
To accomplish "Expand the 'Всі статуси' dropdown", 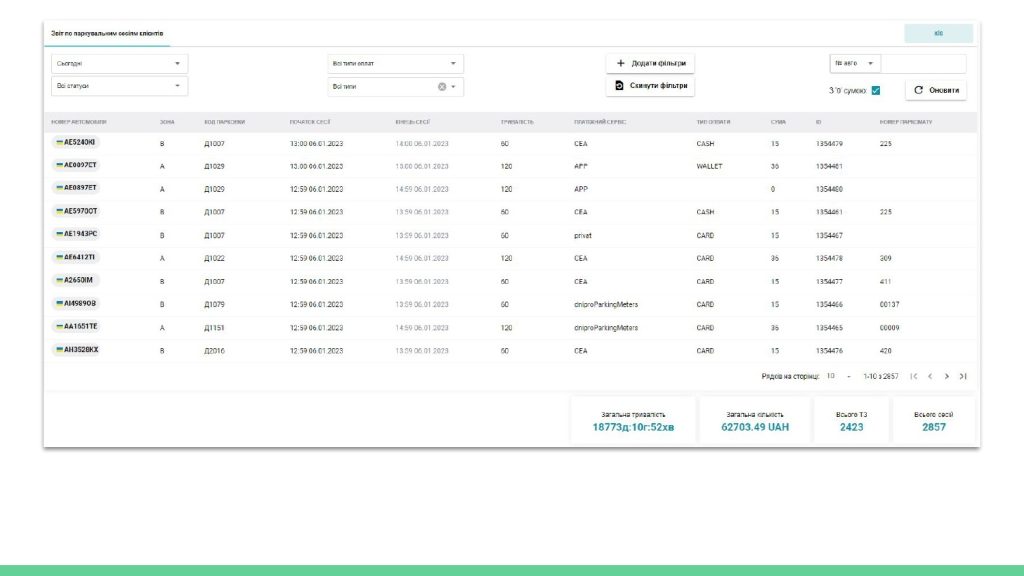I will tap(119, 86).
